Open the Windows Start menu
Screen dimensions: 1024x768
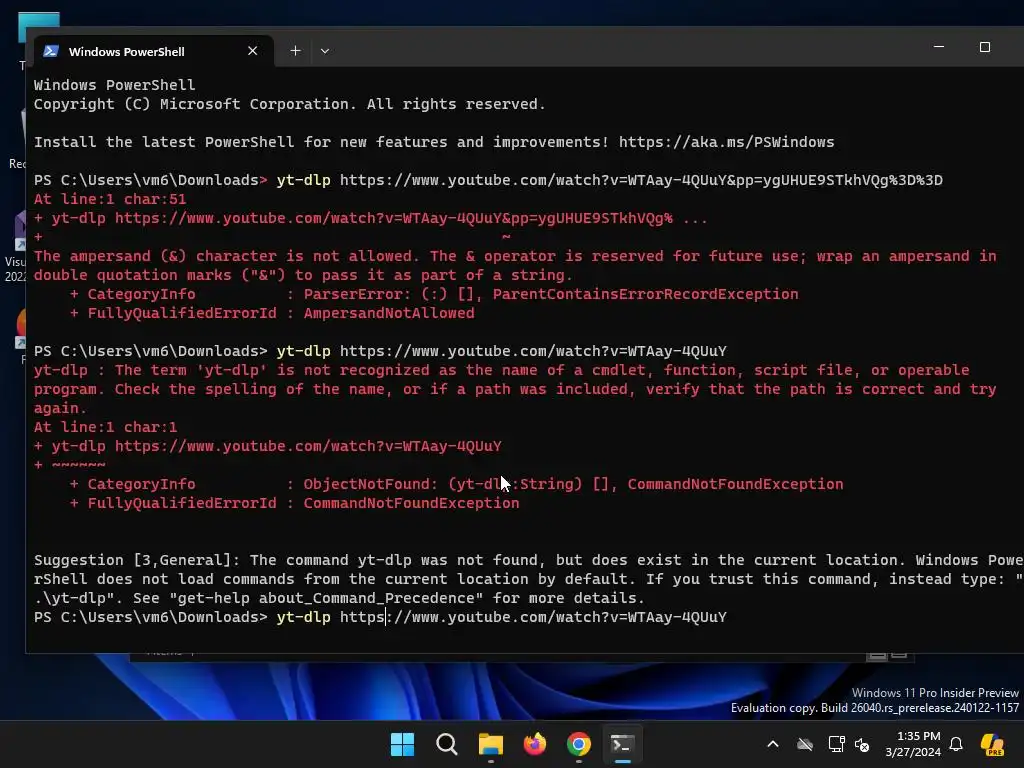coord(402,744)
